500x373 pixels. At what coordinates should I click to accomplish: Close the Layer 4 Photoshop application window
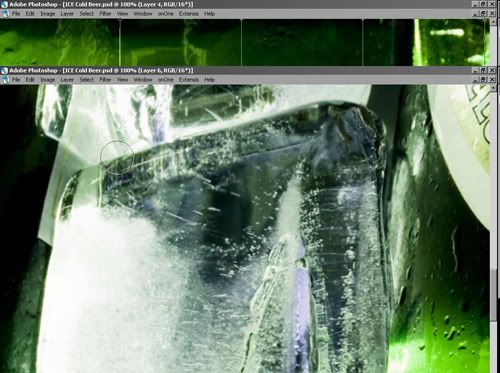tap(492, 4)
